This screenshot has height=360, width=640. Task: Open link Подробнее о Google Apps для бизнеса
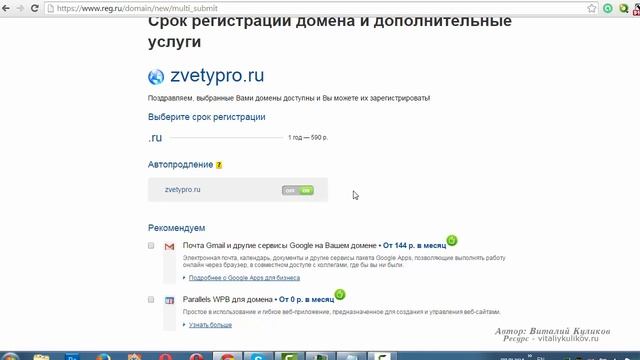click(x=244, y=278)
